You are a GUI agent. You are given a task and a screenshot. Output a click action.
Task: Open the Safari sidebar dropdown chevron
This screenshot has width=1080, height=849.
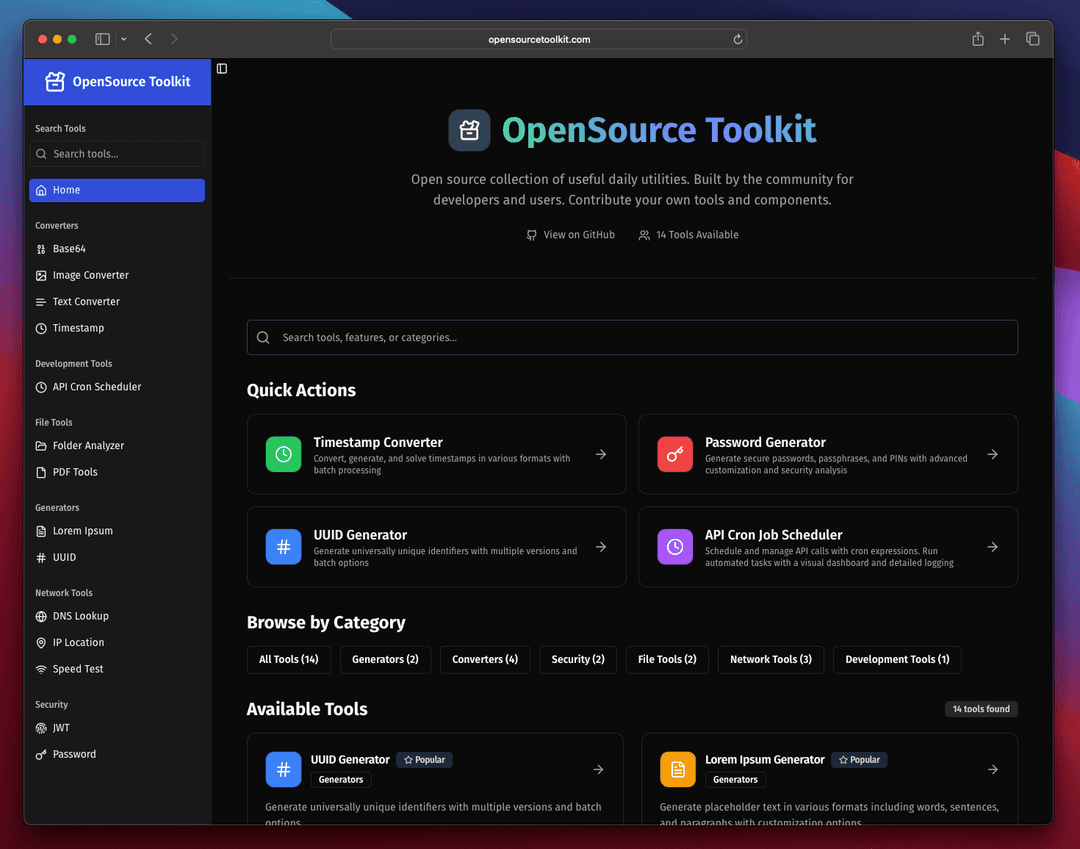124,39
